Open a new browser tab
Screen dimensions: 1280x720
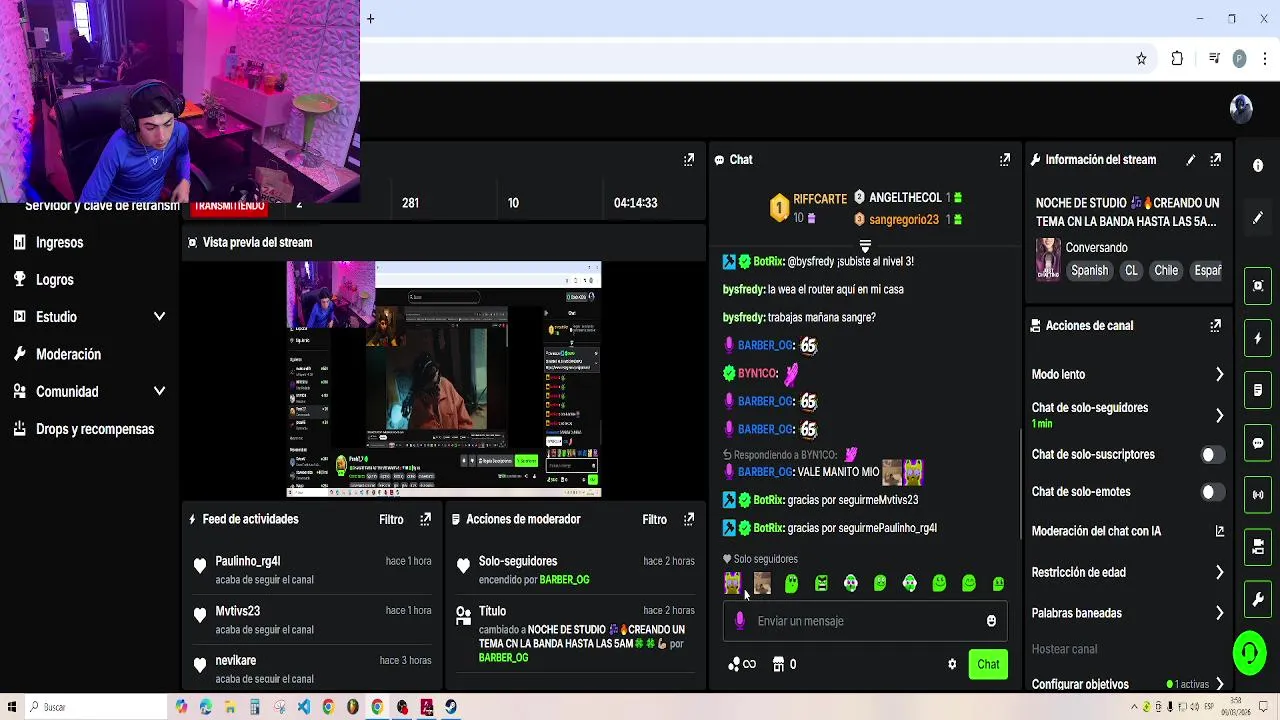point(370,18)
